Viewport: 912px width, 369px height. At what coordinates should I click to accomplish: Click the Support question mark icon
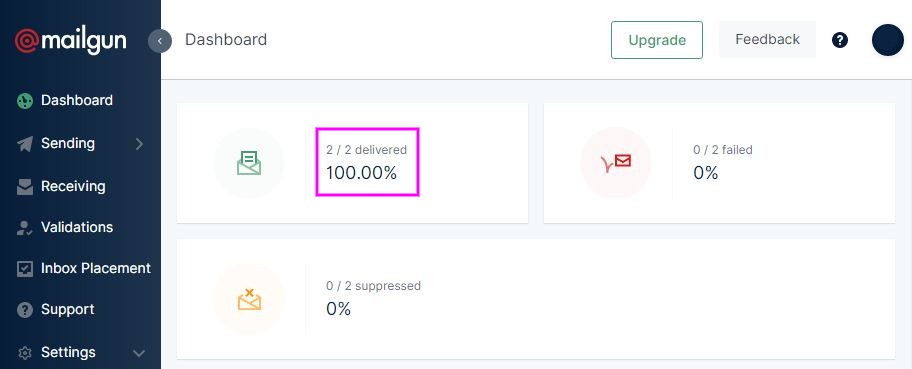pyautogui.click(x=24, y=310)
